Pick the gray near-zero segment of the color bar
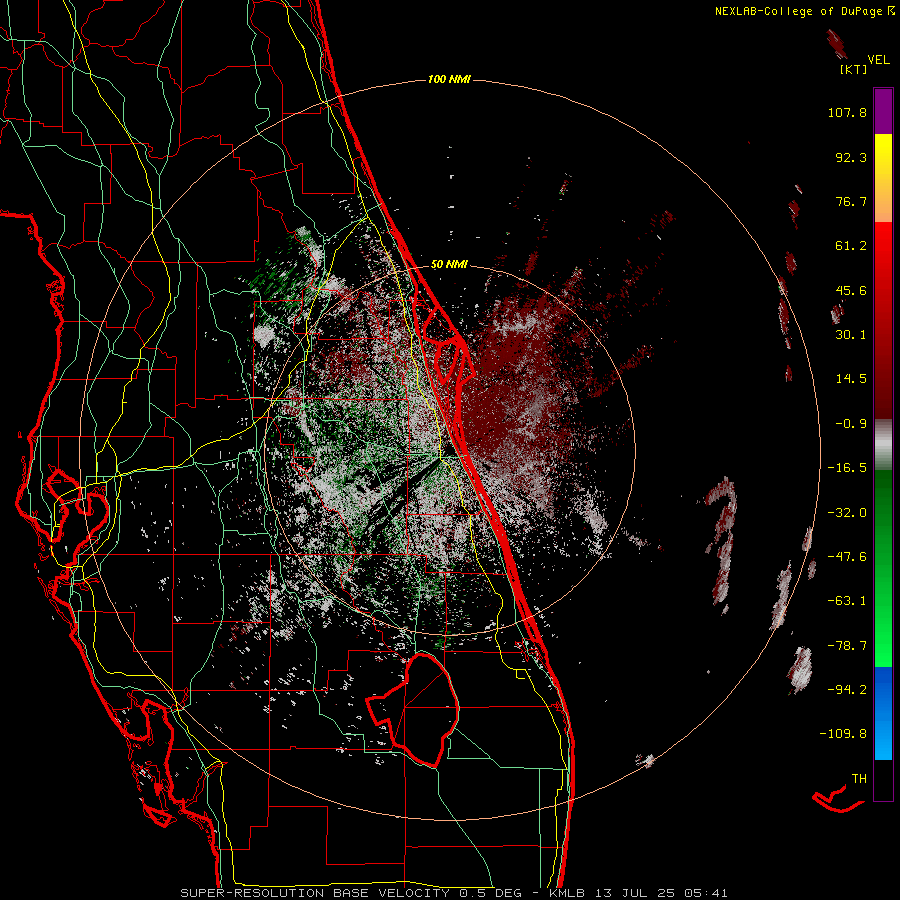 tap(883, 444)
